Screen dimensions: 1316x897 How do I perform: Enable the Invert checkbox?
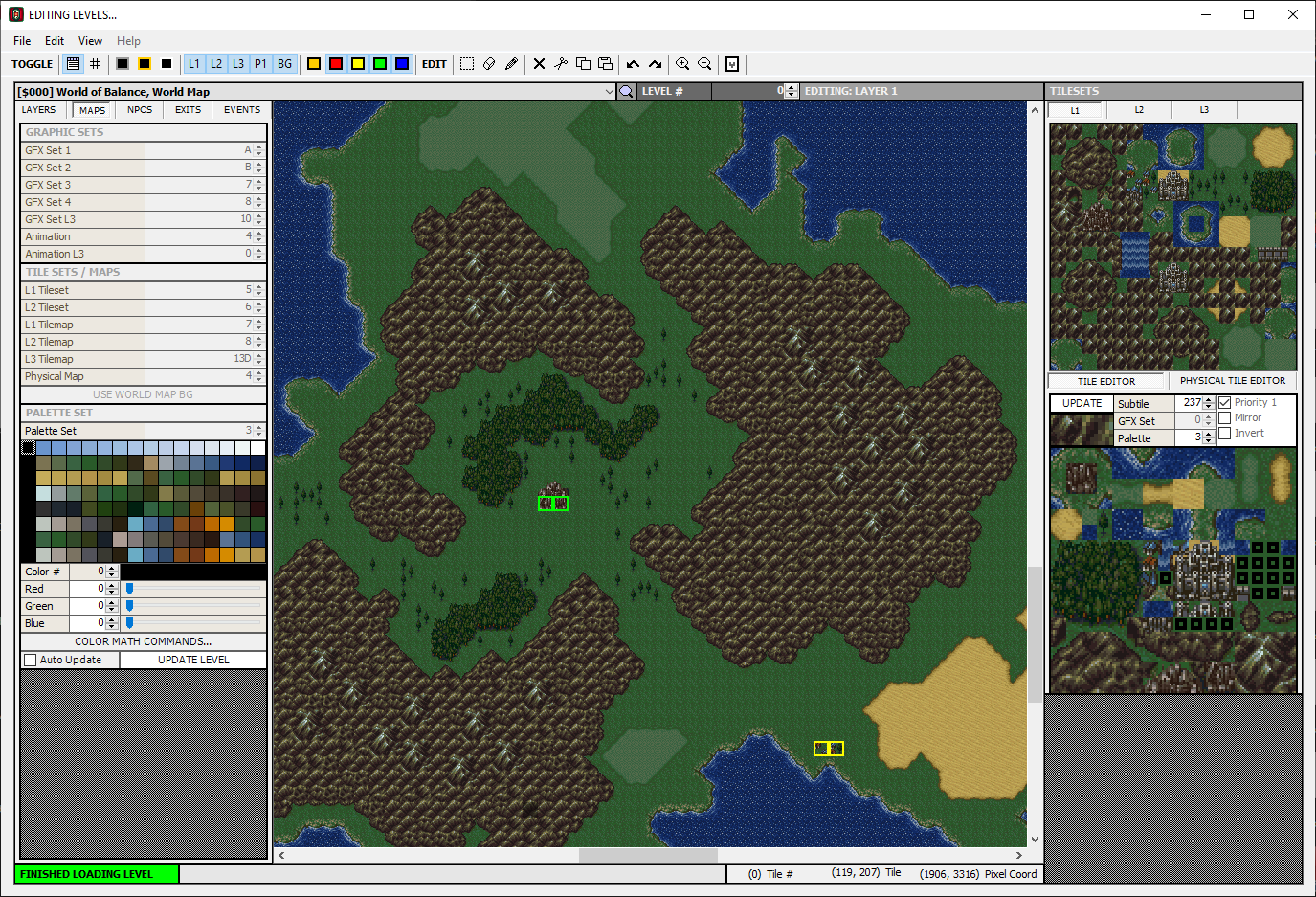coord(1225,434)
